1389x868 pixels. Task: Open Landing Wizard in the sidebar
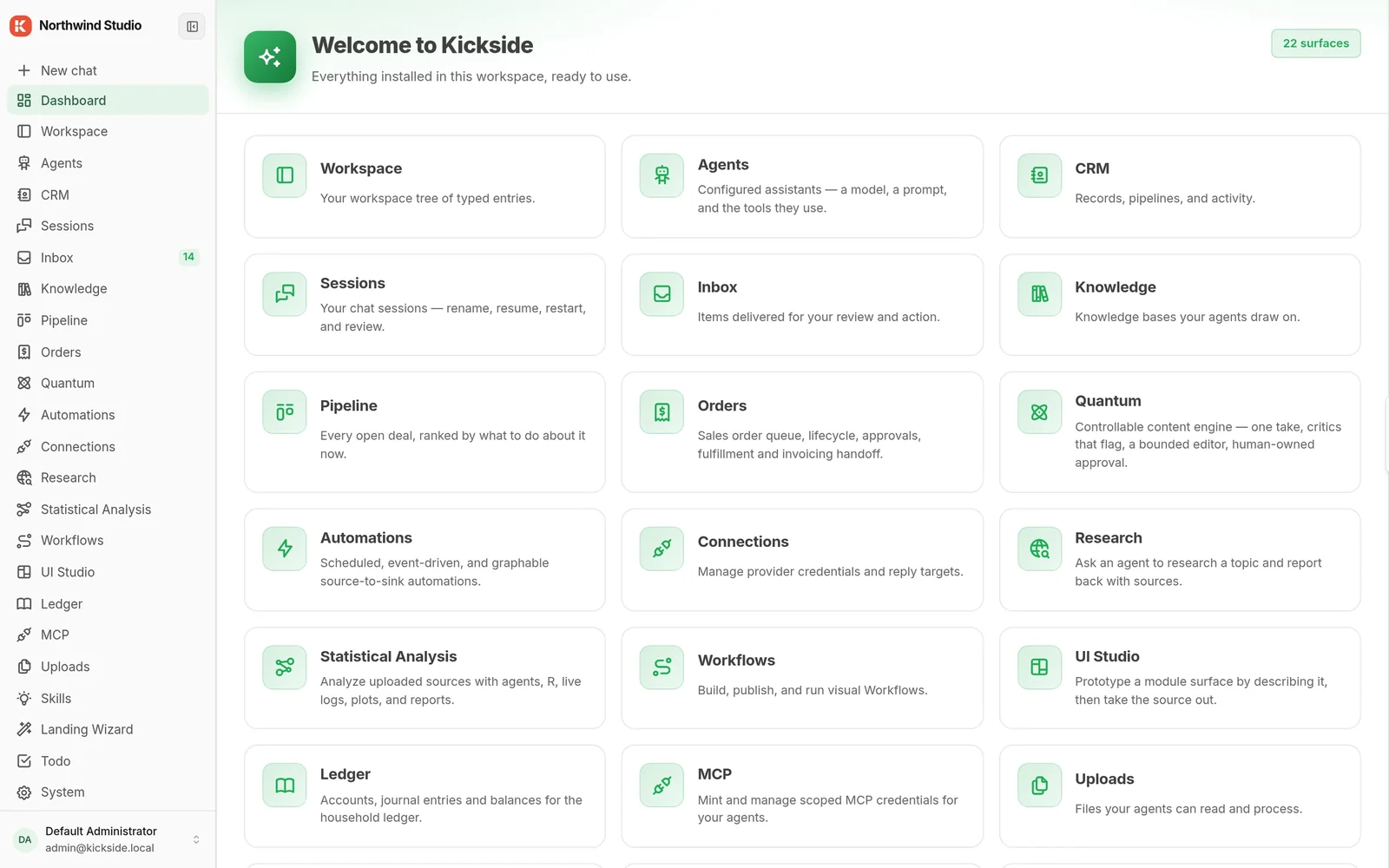click(108, 729)
